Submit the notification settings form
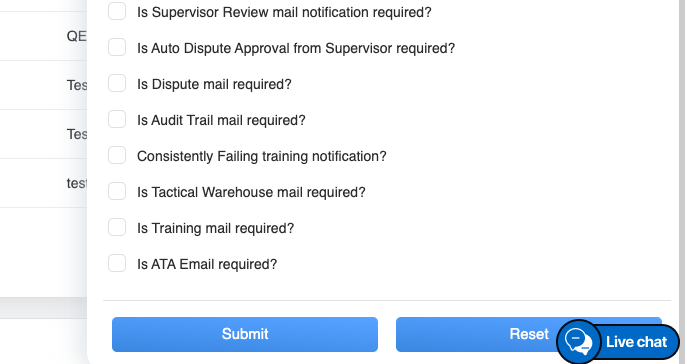687x364 pixels. coord(245,334)
